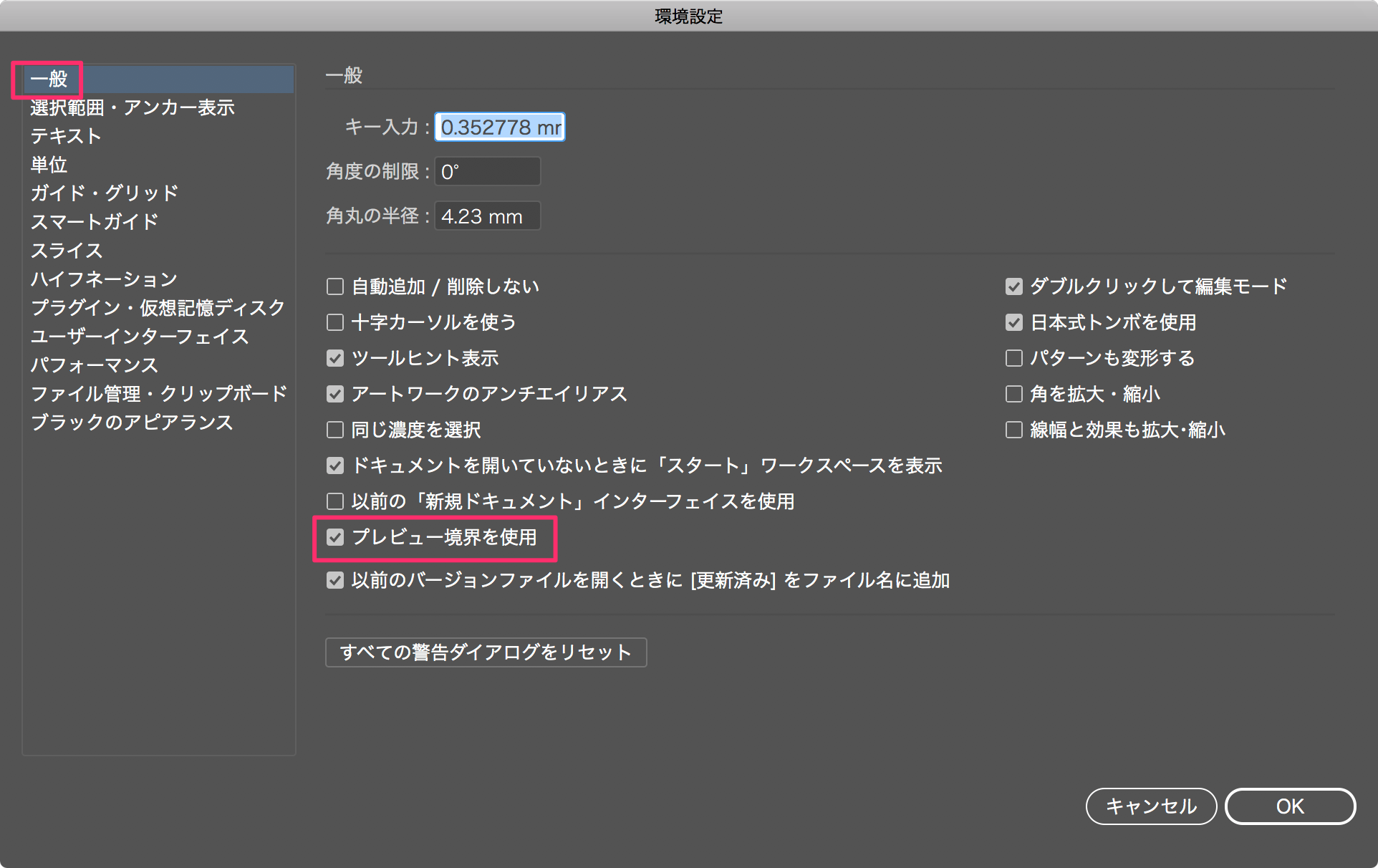The height and width of the screenshot is (868, 1378).
Task: Select スマートガイド in sidebar list
Action: [x=95, y=222]
